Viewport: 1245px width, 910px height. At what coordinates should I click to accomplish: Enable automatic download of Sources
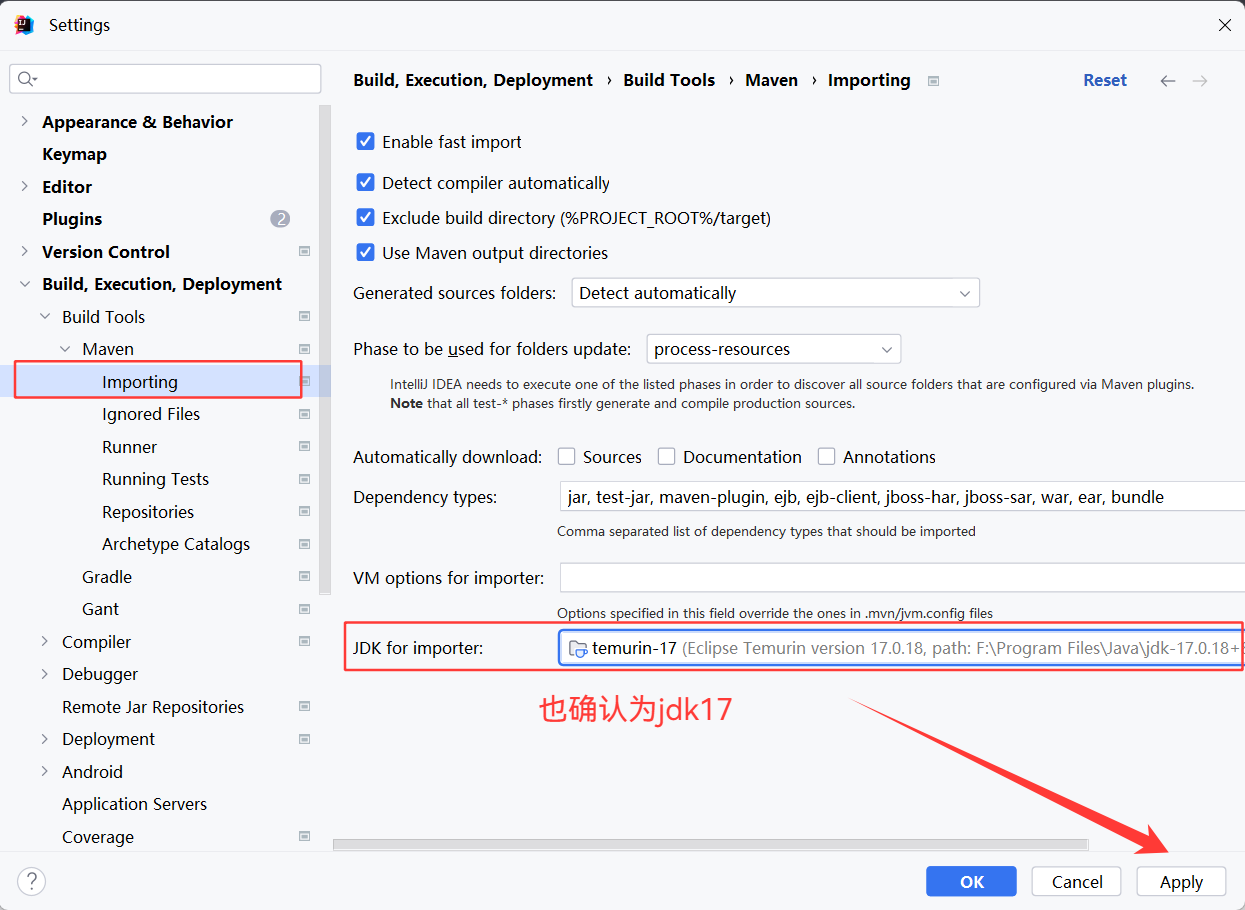pyautogui.click(x=566, y=457)
